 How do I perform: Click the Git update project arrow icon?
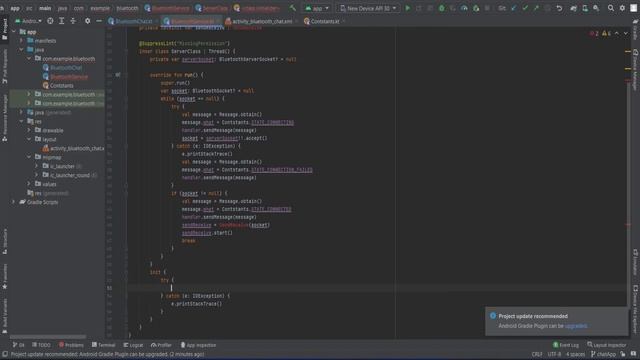tap(514, 8)
